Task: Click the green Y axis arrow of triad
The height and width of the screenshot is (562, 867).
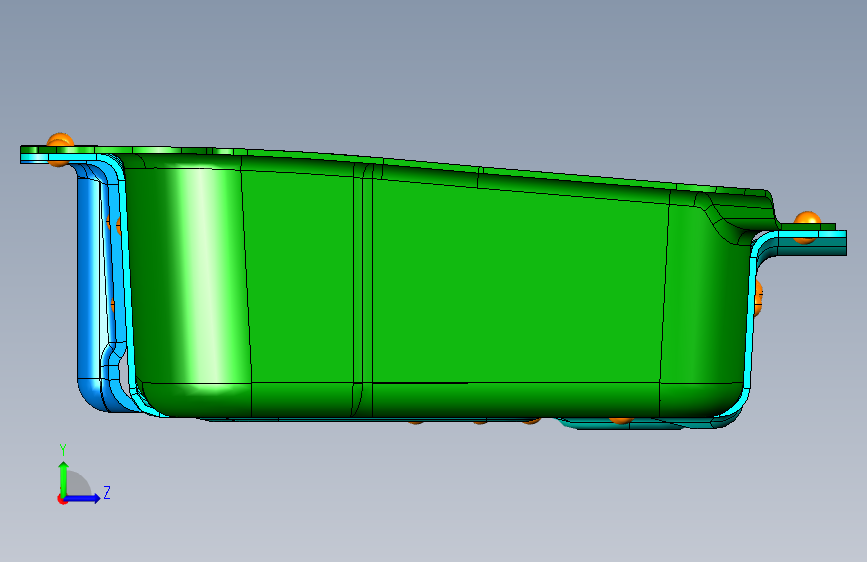Action: pos(64,478)
